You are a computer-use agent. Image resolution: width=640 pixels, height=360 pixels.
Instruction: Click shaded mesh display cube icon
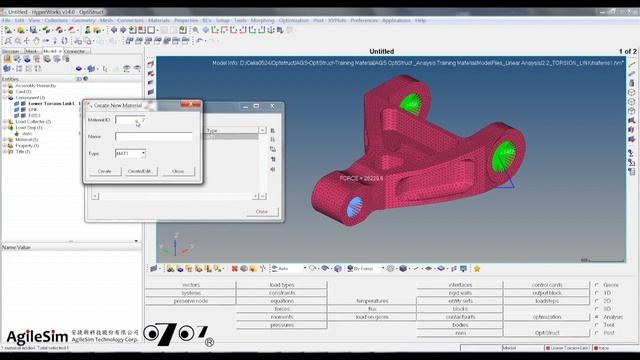pyautogui.click(x=403, y=269)
